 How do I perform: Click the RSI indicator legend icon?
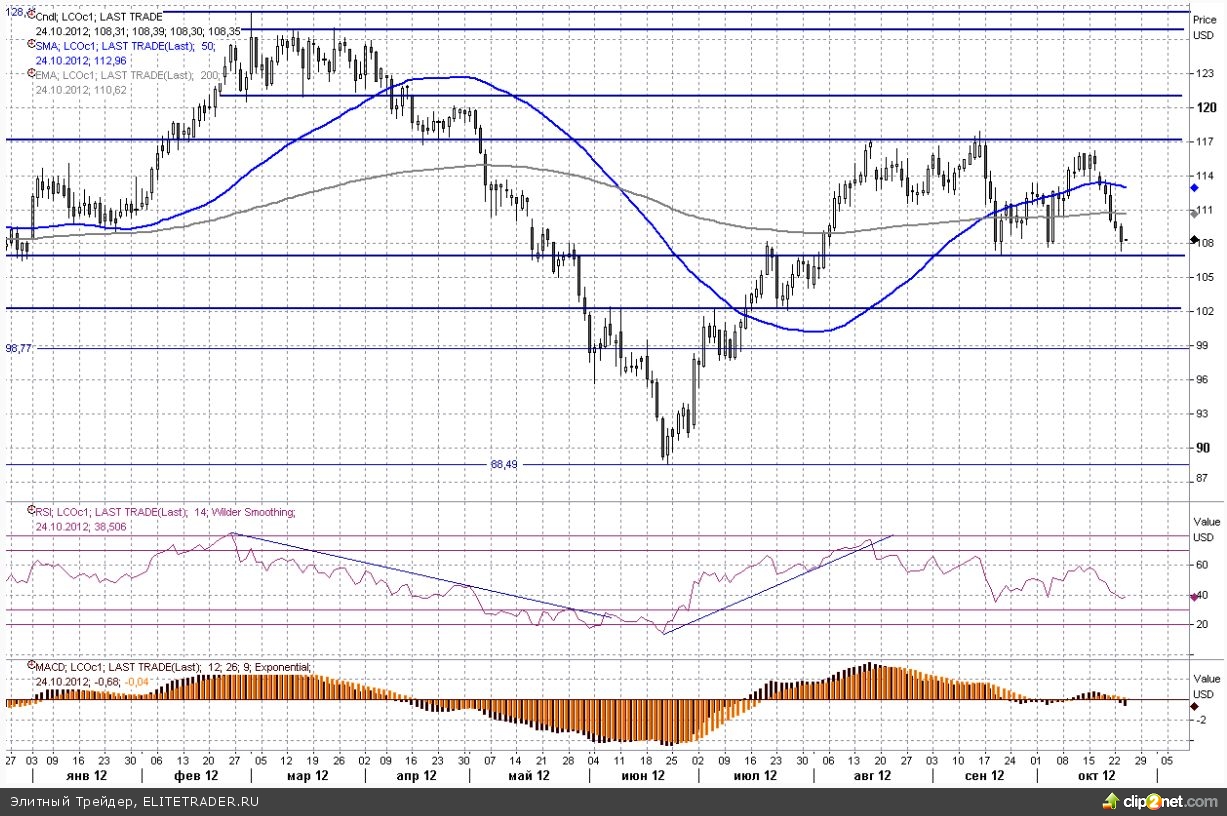click(31, 511)
